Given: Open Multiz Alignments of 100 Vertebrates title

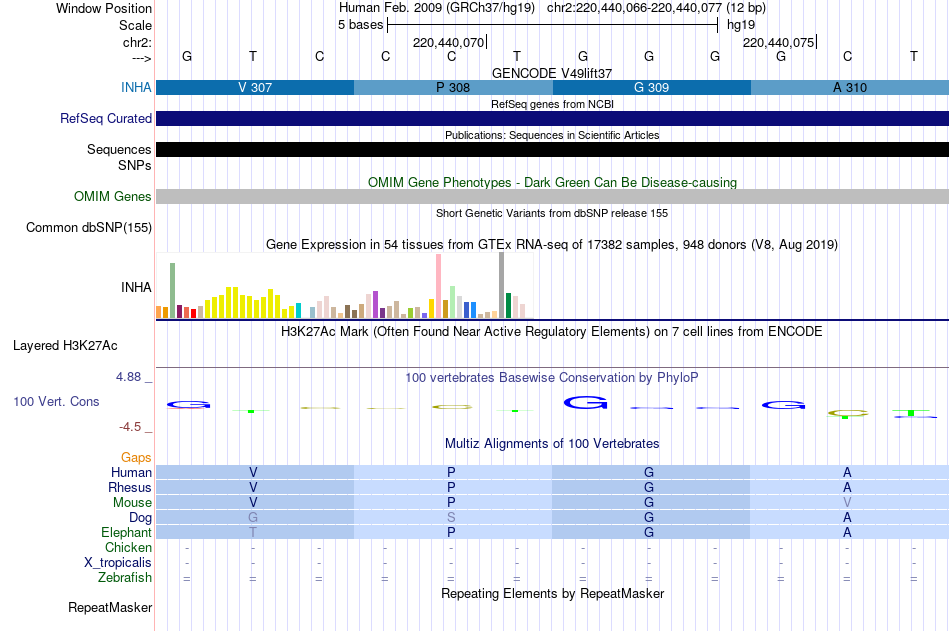Looking at the screenshot, I should pyautogui.click(x=552, y=444).
